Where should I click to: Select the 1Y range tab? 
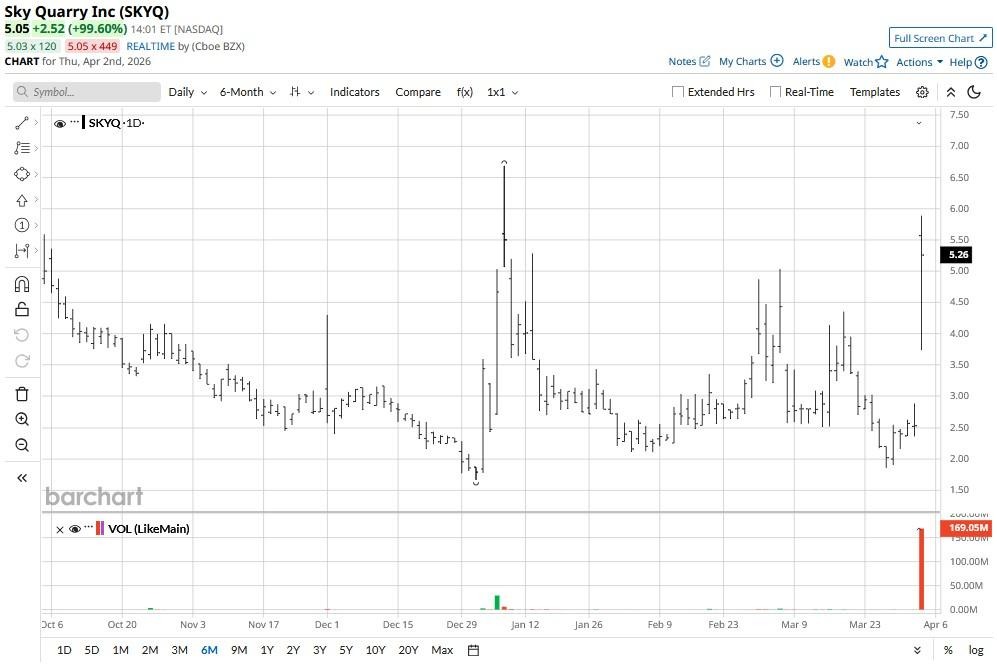point(267,650)
